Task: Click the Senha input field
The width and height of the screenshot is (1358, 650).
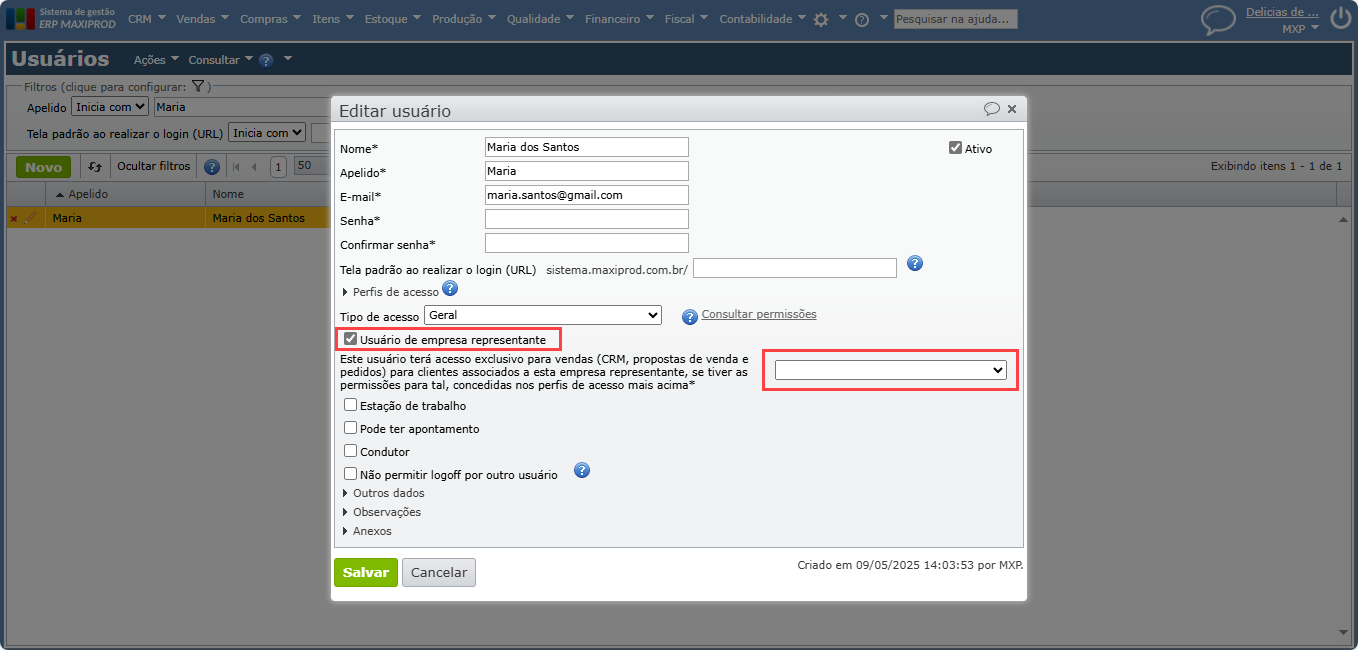Action: pos(587,219)
